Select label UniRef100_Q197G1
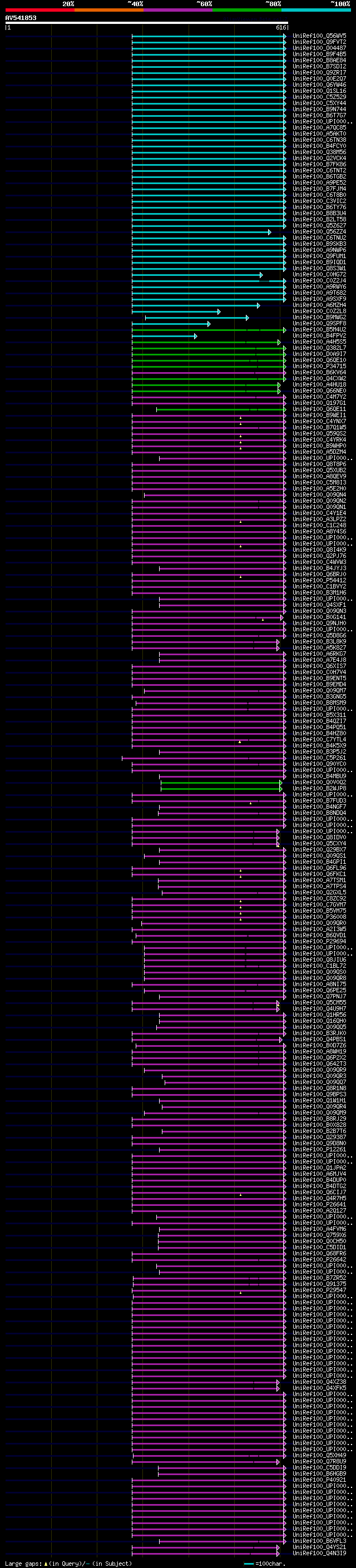 point(319,403)
